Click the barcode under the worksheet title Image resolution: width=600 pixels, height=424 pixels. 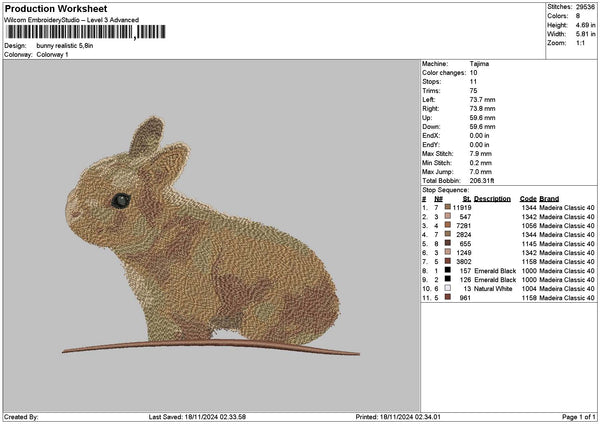point(85,33)
